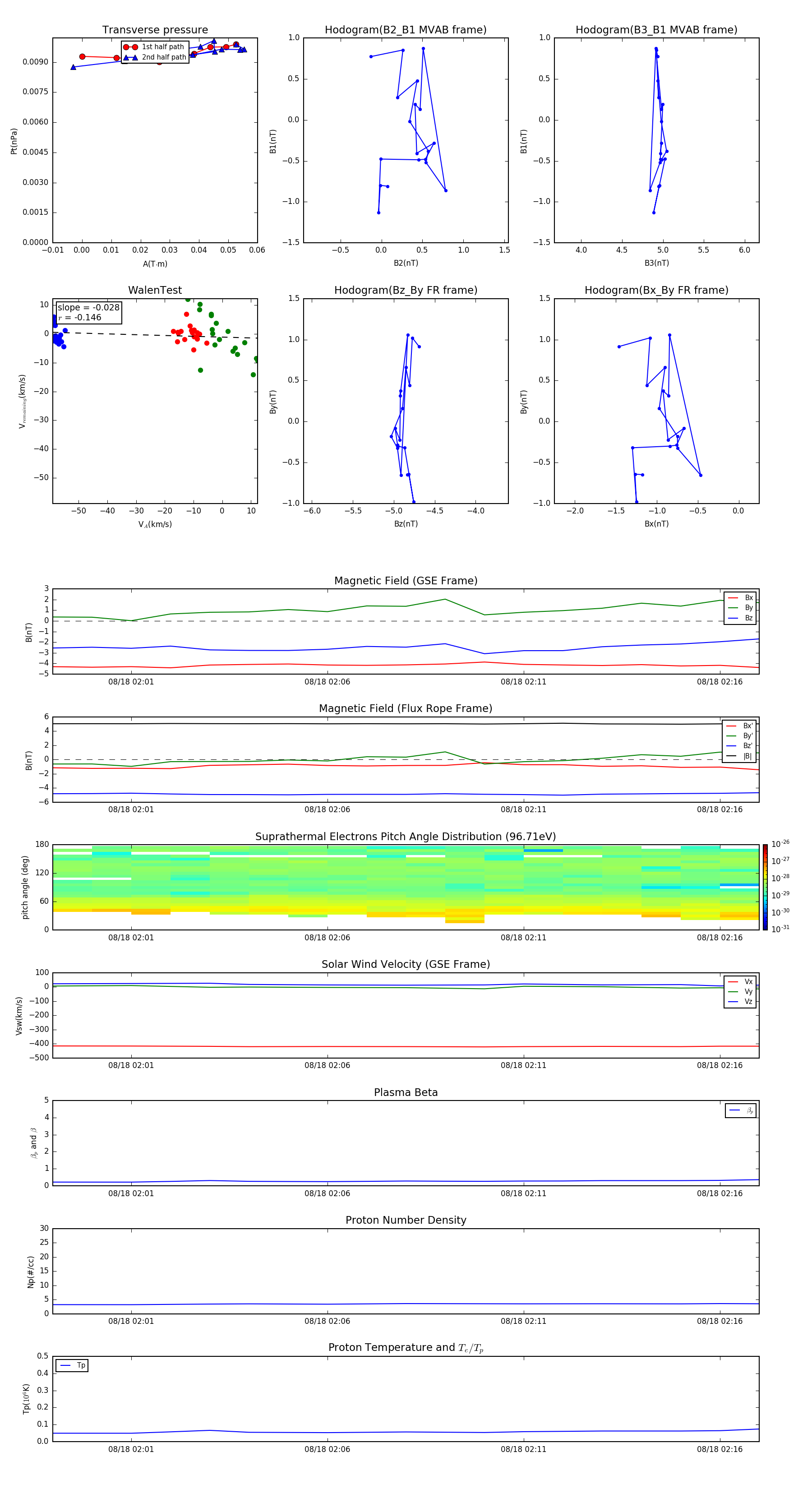
Task: Click "B2(nT)" x-axis label
Action: [406, 263]
